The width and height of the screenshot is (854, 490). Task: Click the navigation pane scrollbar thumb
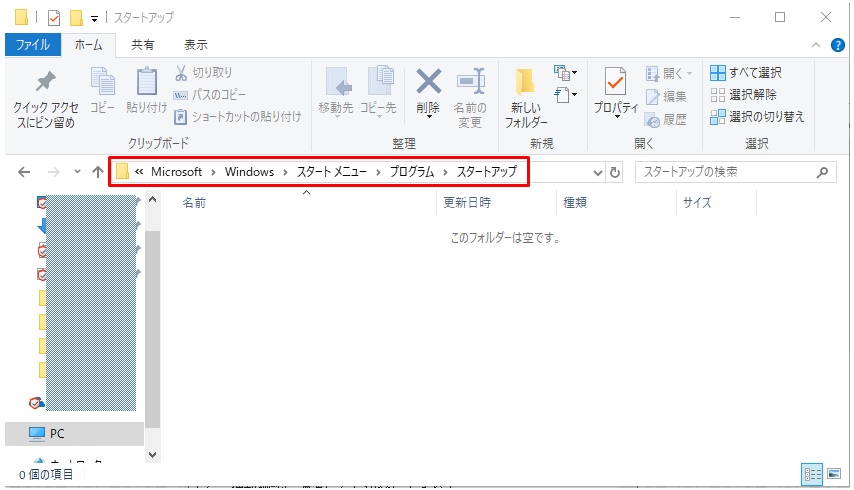tap(153, 329)
